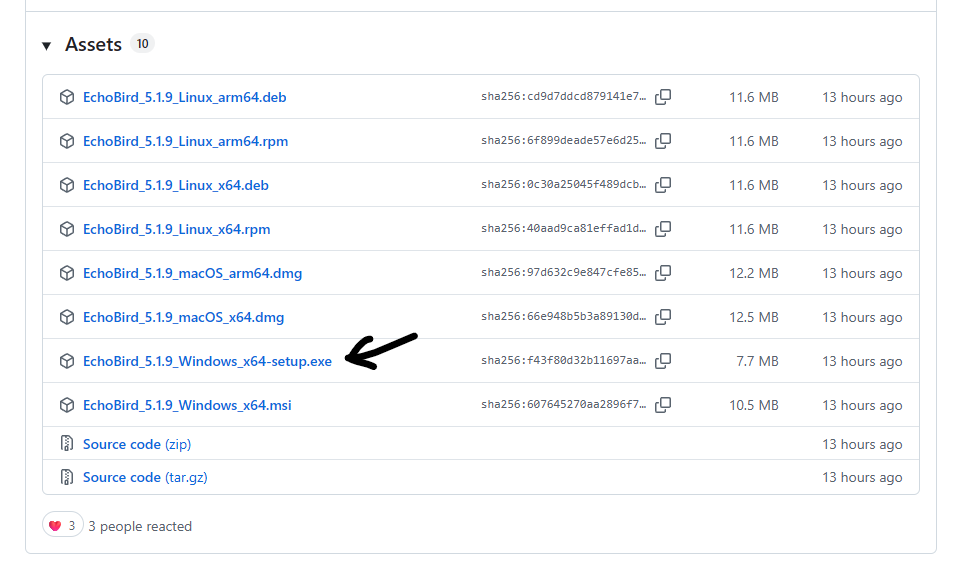Click package icon beside macOS_x64.dmg

[x=67, y=317]
